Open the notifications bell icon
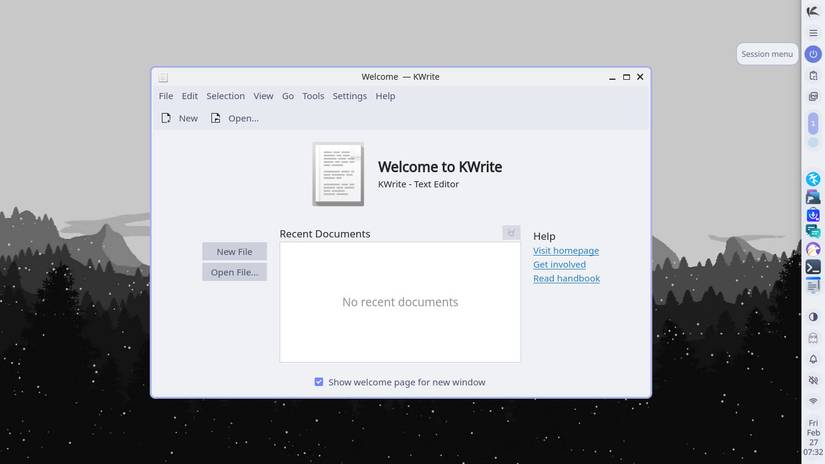The width and height of the screenshot is (825, 464). tap(813, 359)
